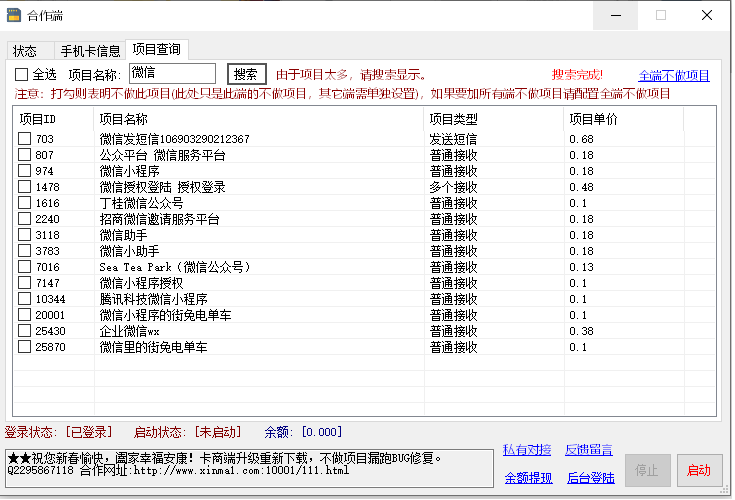Open the 全端不做项目 link
Image resolution: width=735 pixels, height=500 pixels.
click(674, 75)
